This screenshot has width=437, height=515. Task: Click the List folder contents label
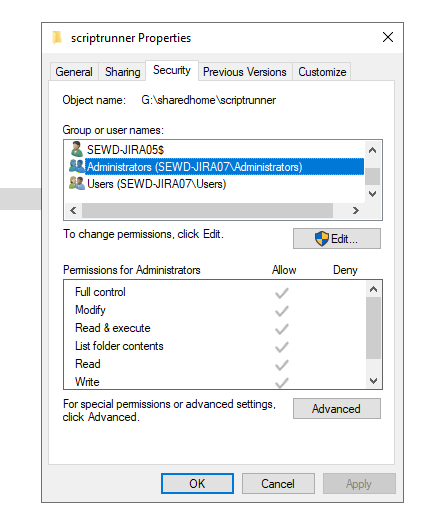[x=119, y=346]
